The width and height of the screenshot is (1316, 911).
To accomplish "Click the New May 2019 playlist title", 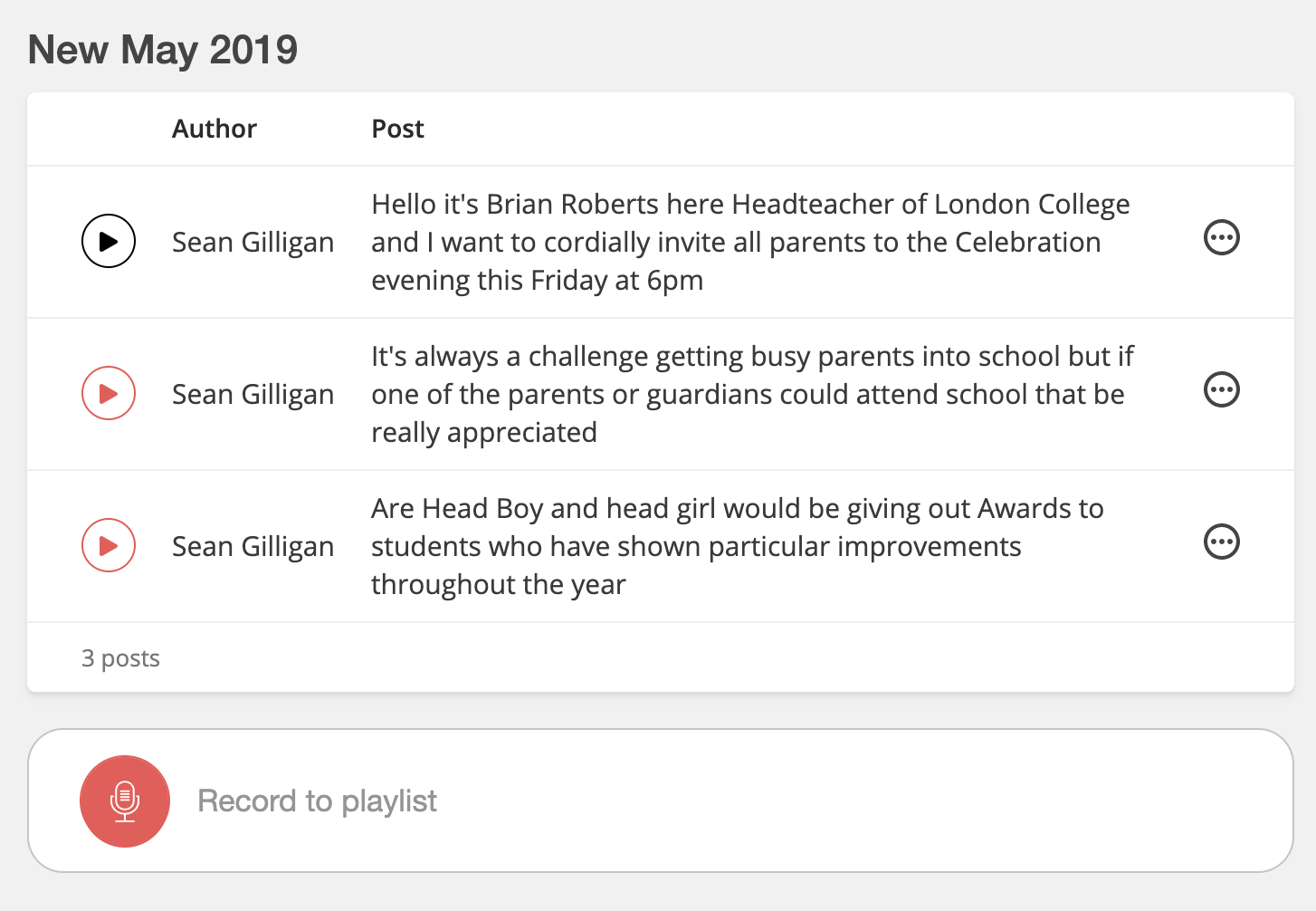I will click(x=163, y=50).
